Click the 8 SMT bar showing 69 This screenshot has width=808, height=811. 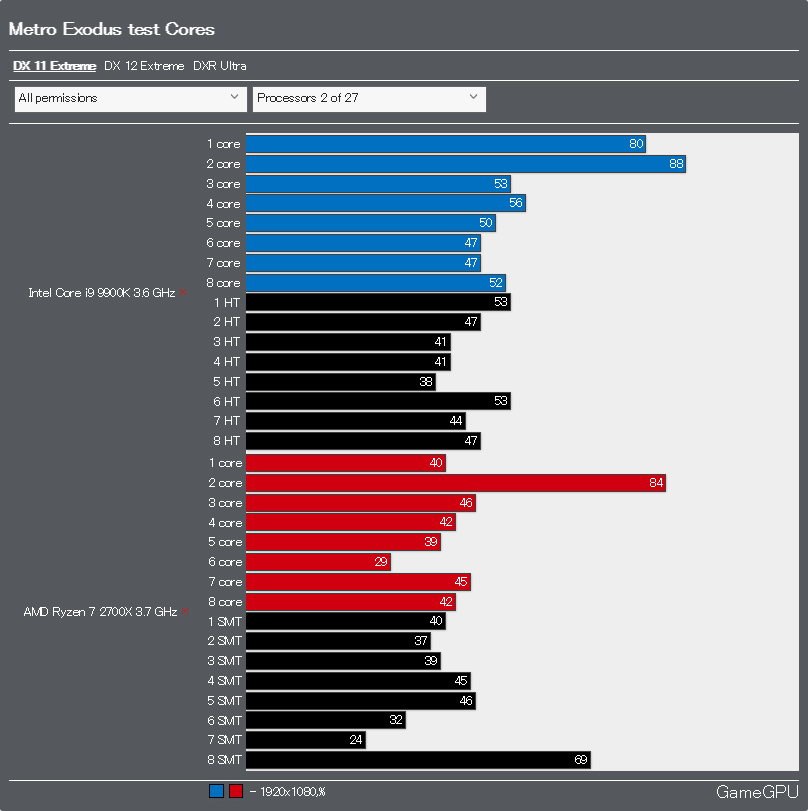pyautogui.click(x=418, y=760)
